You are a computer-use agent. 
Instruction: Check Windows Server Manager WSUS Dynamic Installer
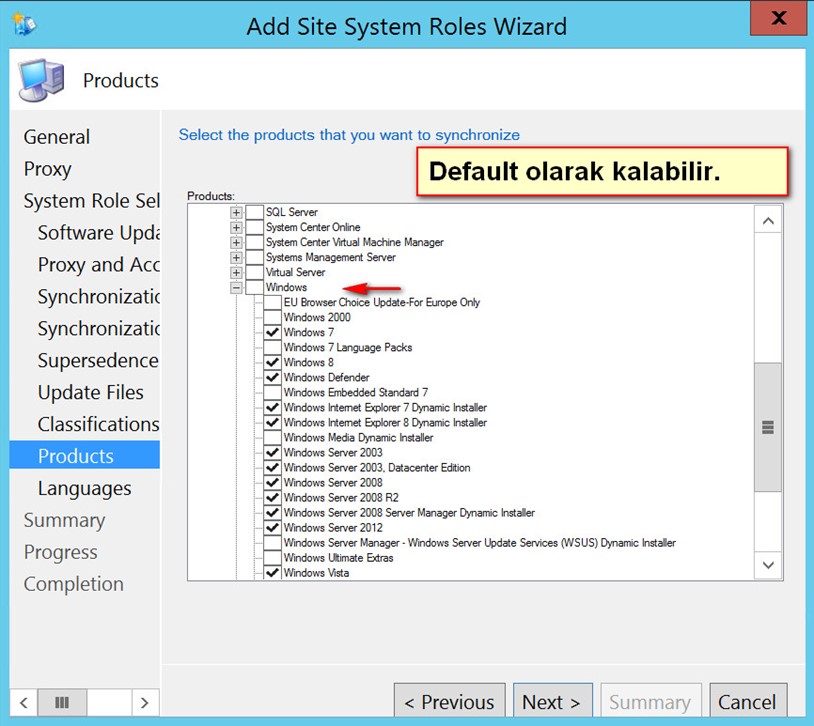click(273, 544)
